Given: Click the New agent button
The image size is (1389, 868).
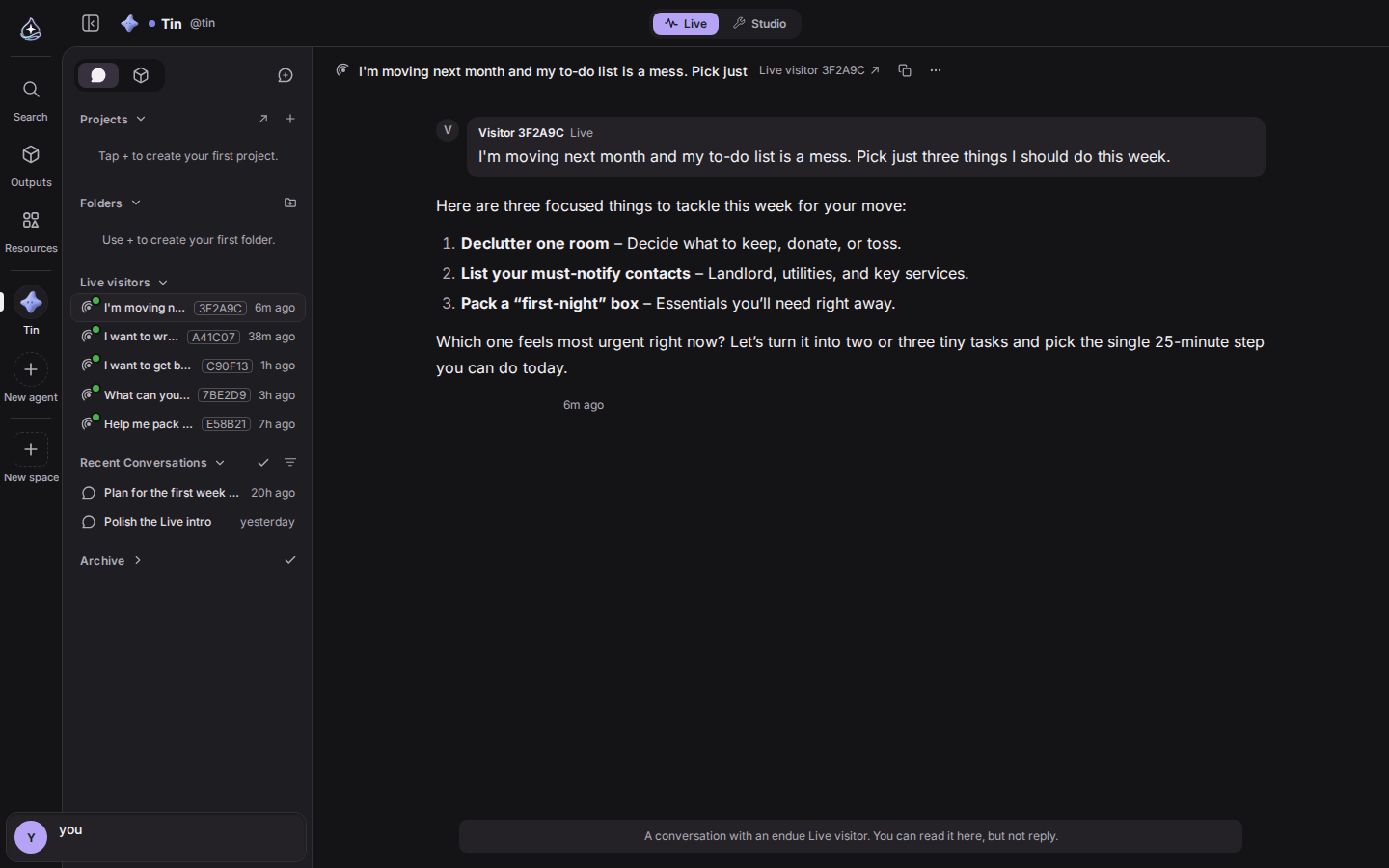Looking at the screenshot, I should point(31,378).
